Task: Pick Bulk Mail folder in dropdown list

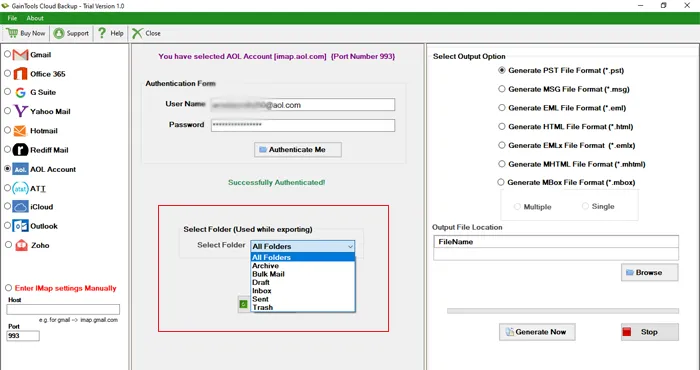Action: coord(303,274)
